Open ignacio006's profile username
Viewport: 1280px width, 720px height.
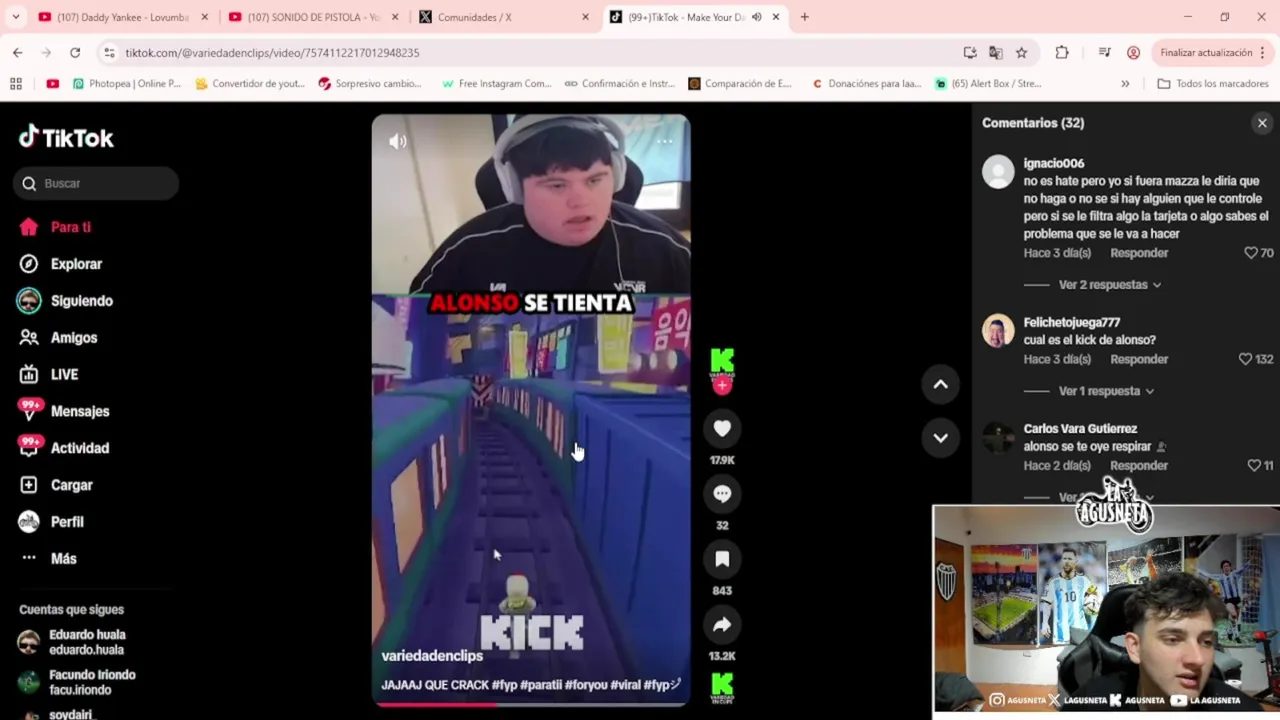[x=1054, y=163]
